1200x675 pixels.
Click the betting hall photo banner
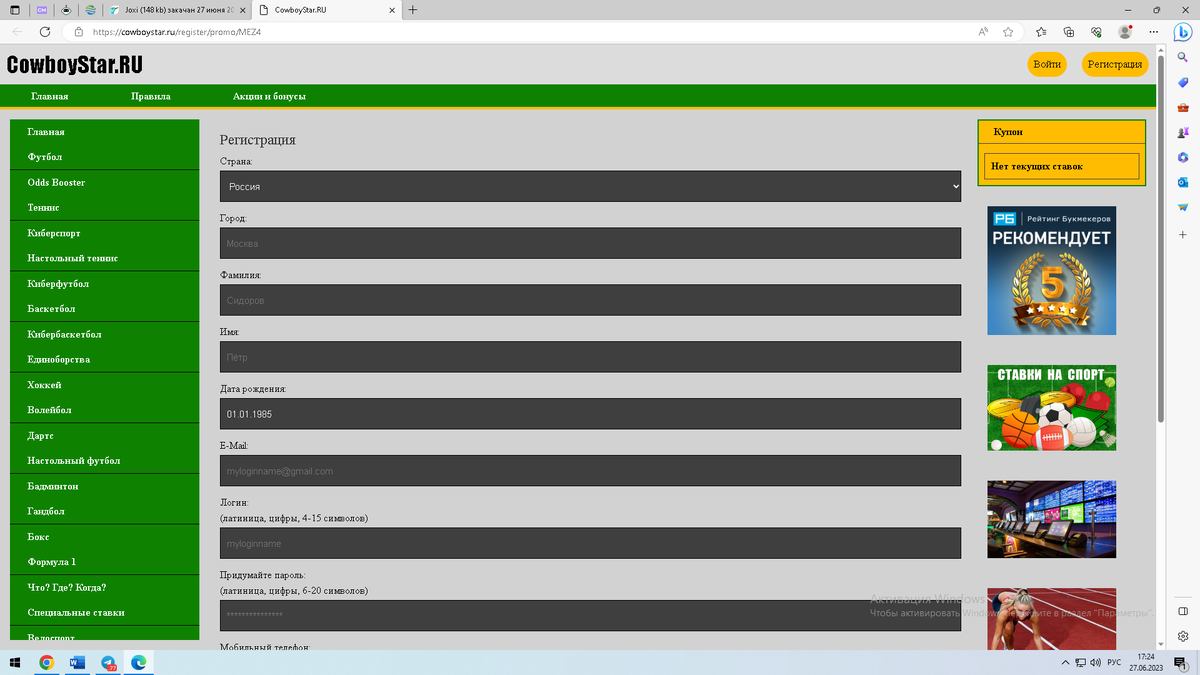[1051, 519]
